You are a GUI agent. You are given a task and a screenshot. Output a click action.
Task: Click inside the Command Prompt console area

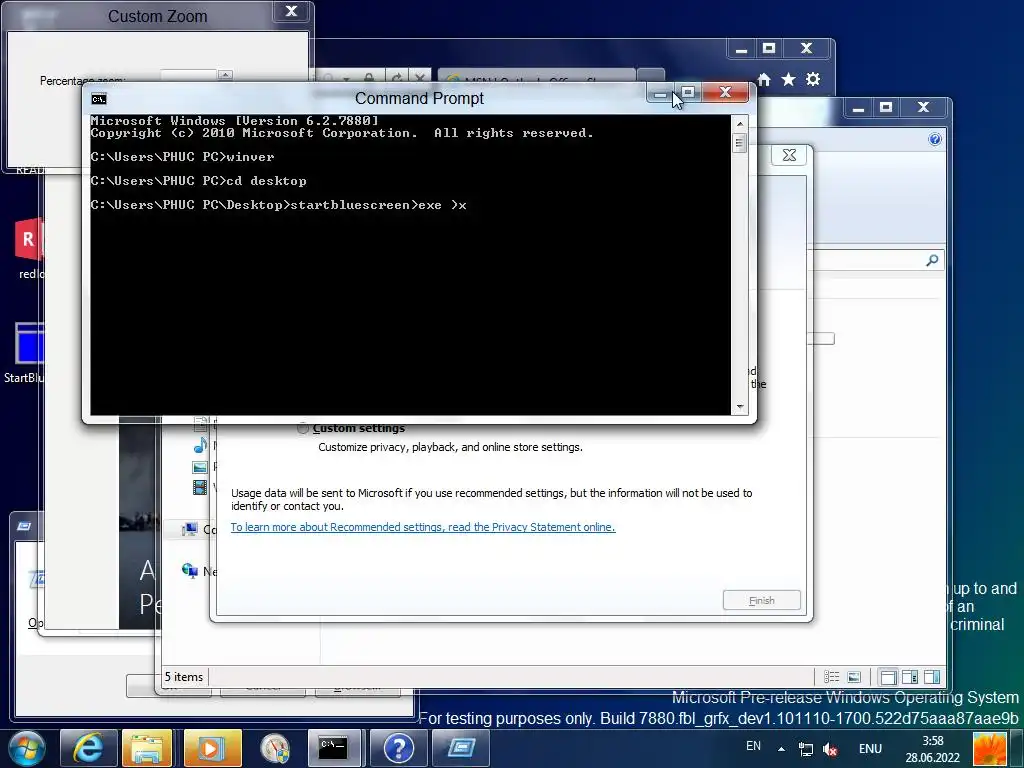tap(410, 264)
